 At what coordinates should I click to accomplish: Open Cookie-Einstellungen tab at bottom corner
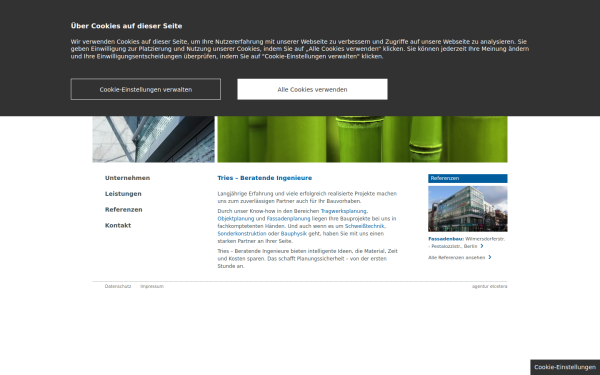click(565, 367)
